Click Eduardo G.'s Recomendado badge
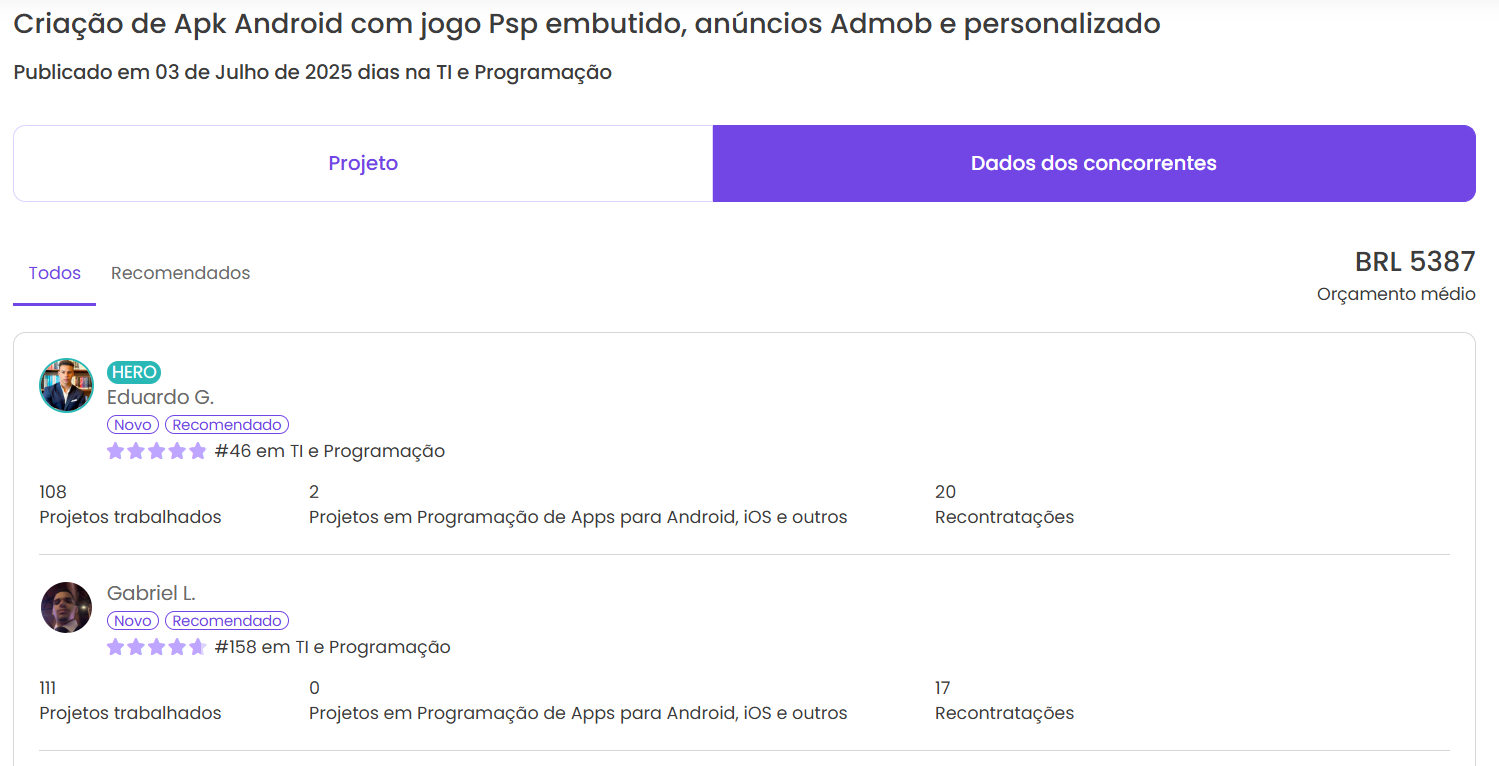Screen dimensions: 1499x766 click(227, 425)
